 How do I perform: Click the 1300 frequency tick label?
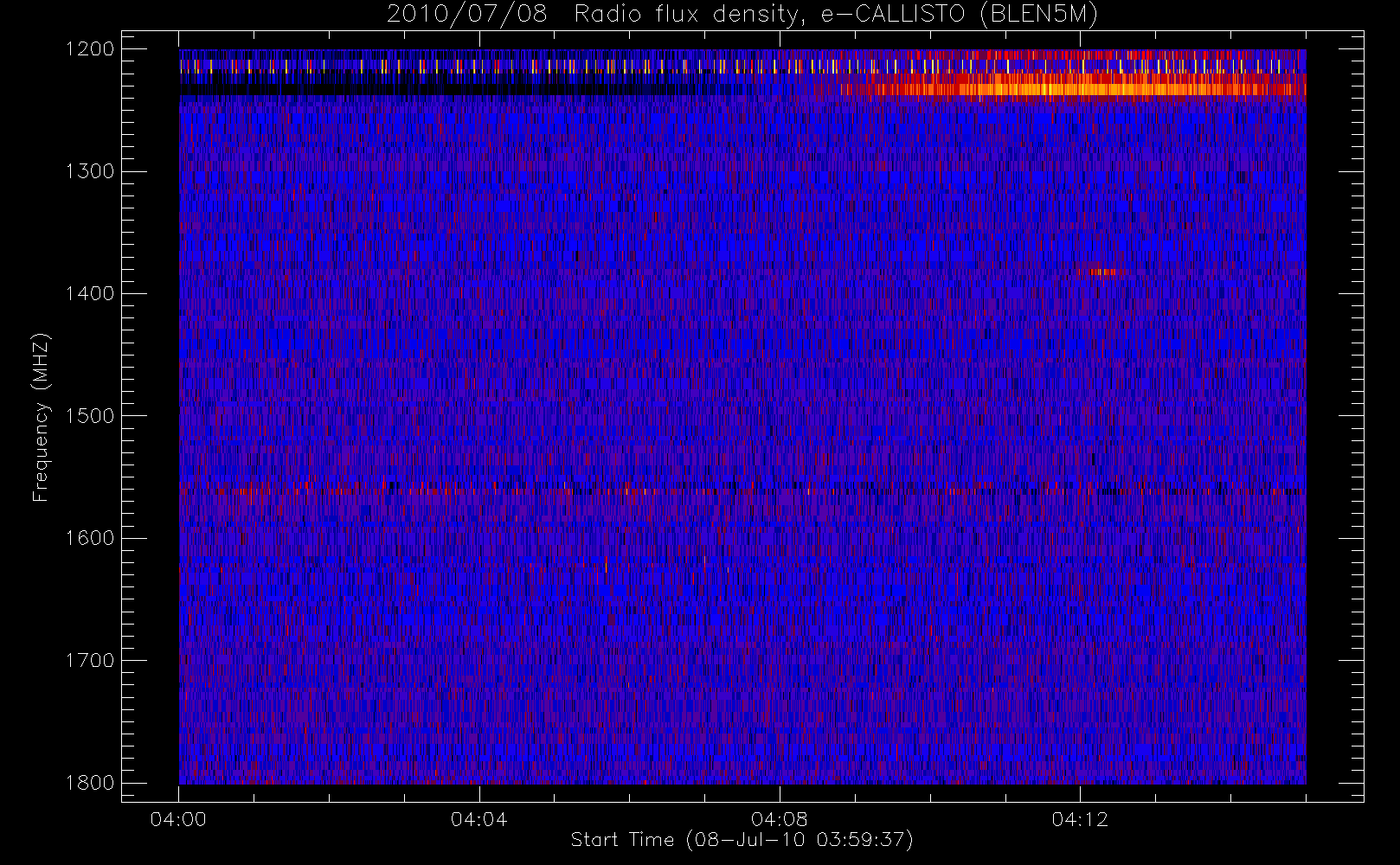click(x=90, y=171)
